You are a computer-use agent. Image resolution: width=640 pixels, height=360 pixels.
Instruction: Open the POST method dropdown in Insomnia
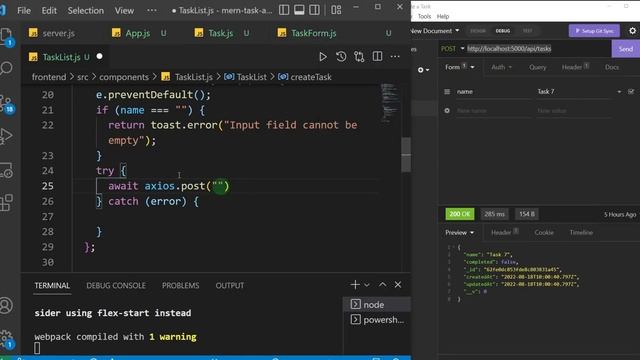point(452,49)
